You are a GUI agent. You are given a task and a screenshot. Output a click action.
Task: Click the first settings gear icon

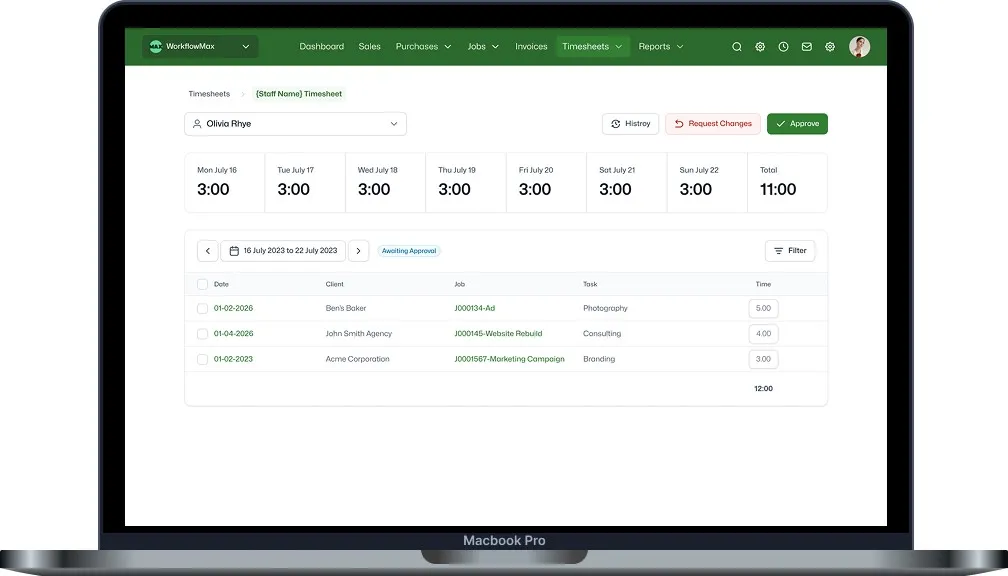tap(760, 47)
